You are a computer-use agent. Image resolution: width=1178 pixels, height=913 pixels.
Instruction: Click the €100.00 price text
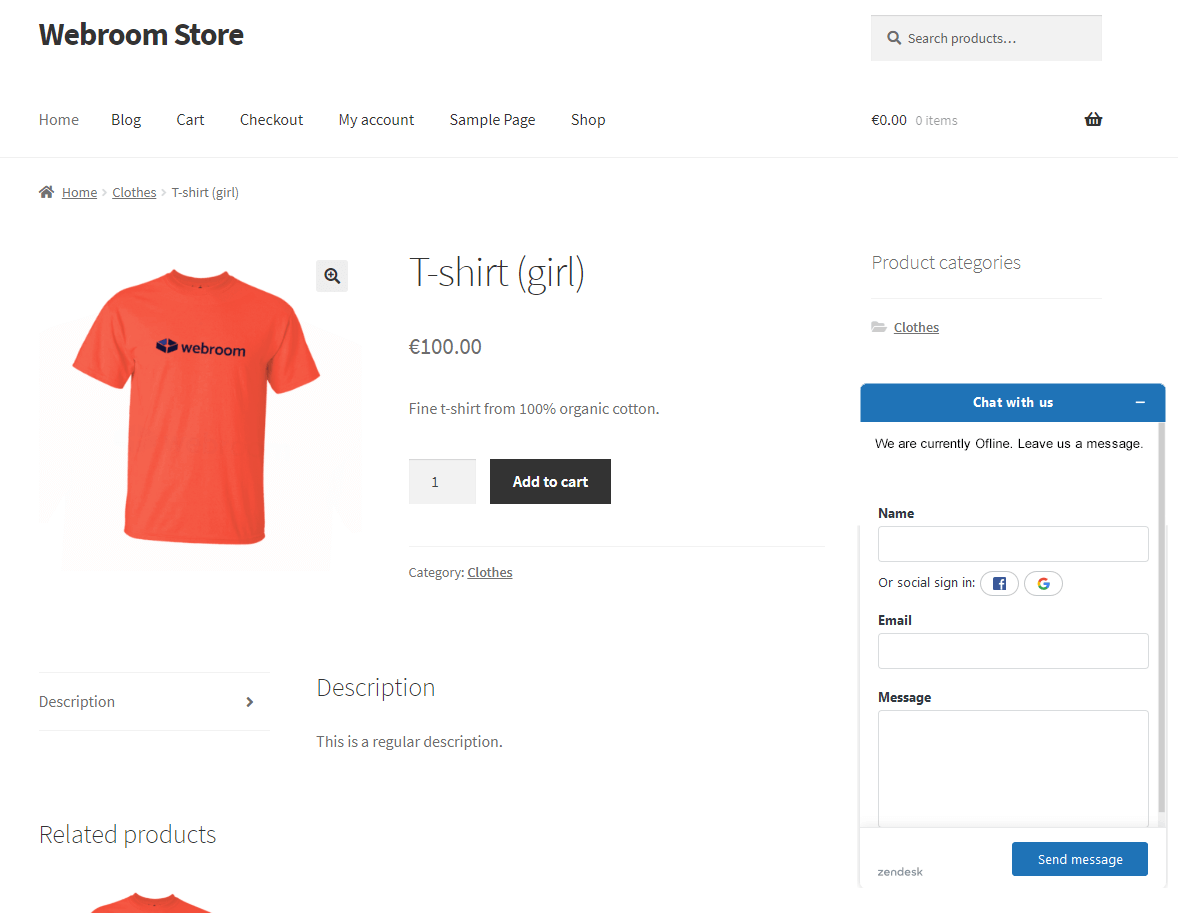pyautogui.click(x=445, y=346)
